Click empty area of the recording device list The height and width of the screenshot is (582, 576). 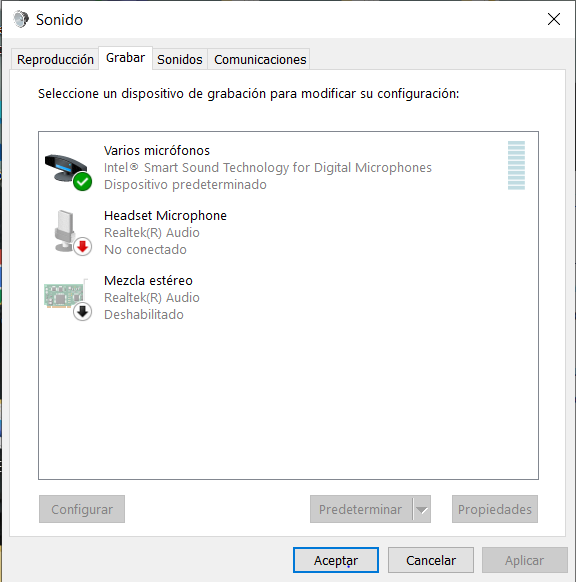[x=288, y=401]
